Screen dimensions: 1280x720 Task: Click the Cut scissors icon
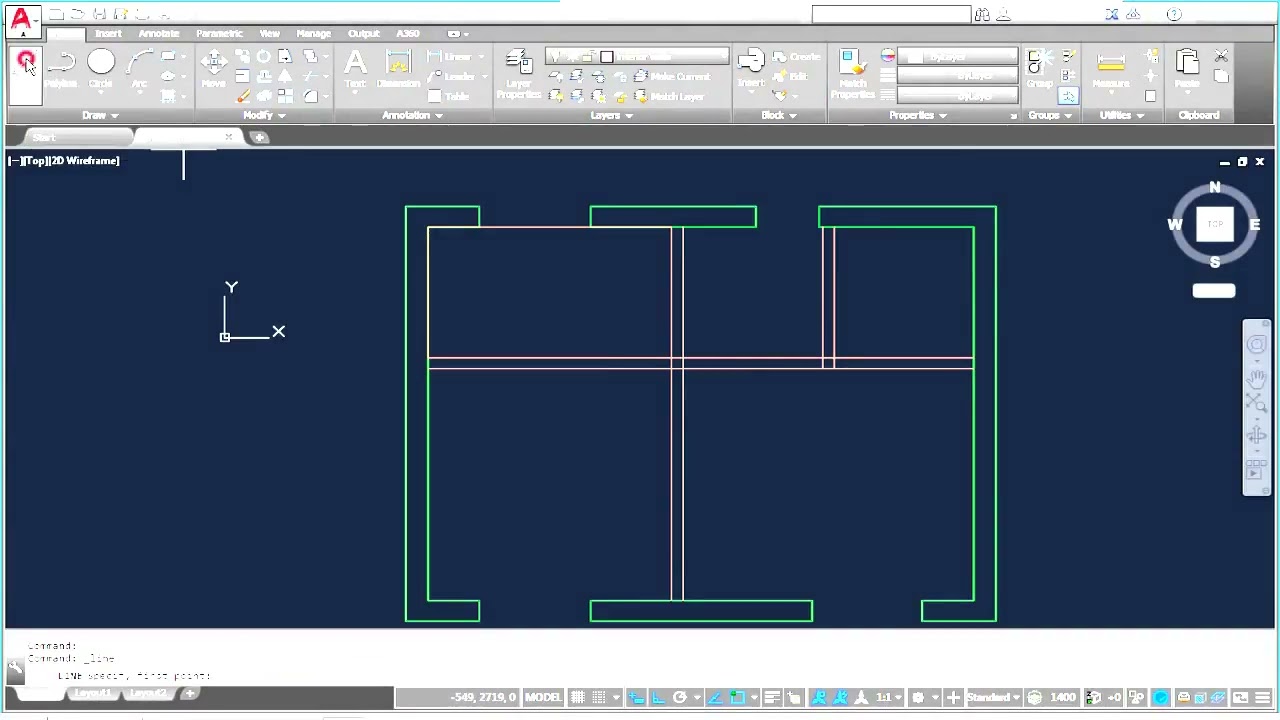[x=1221, y=56]
